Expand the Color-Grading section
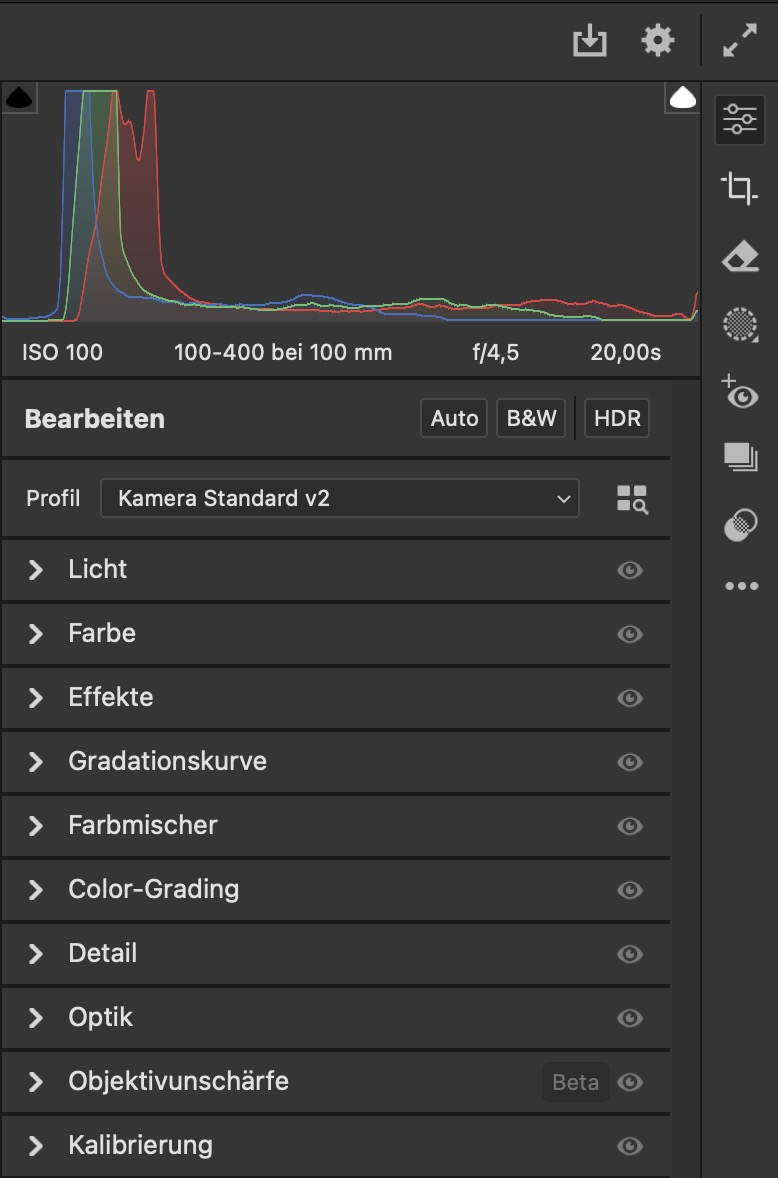 coord(36,890)
